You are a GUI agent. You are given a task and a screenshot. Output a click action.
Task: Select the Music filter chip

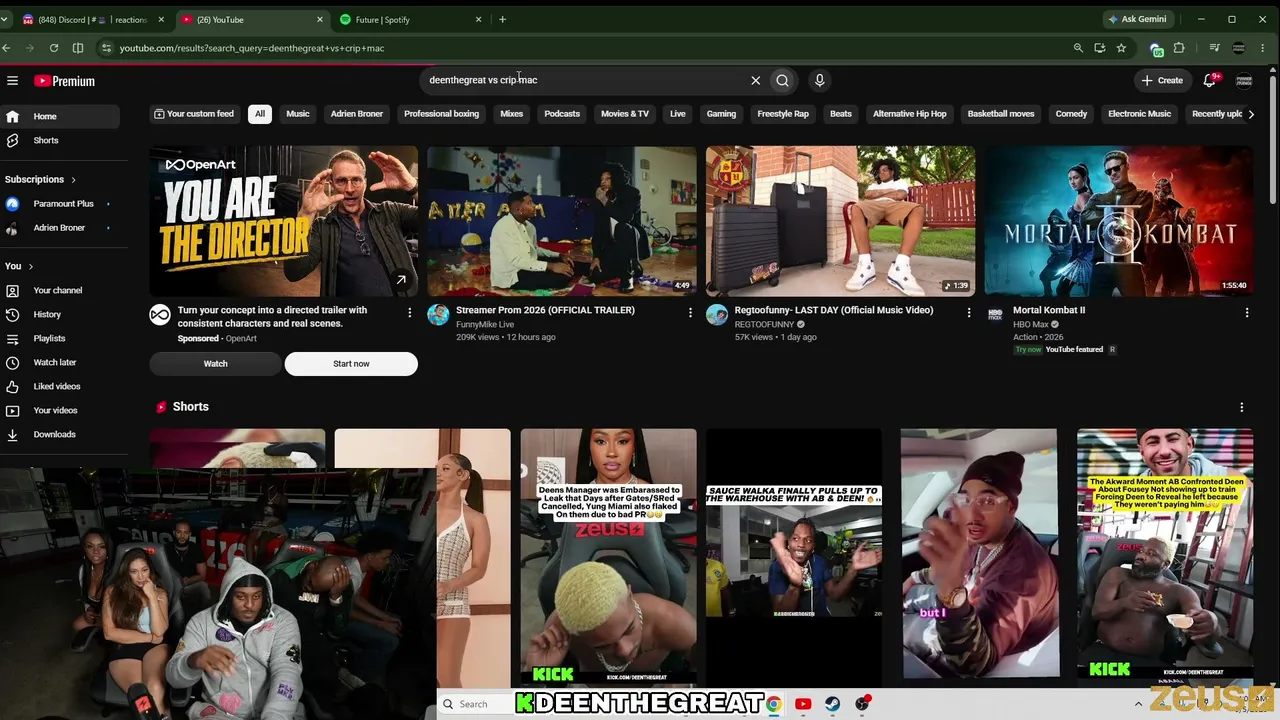tap(298, 114)
